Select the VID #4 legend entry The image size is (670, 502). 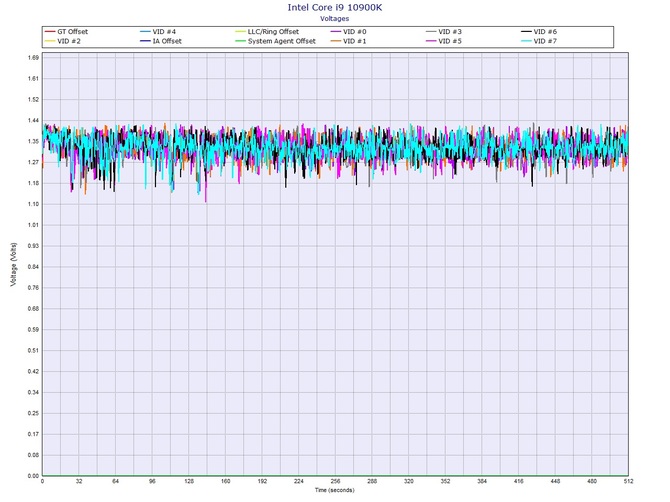click(x=158, y=32)
